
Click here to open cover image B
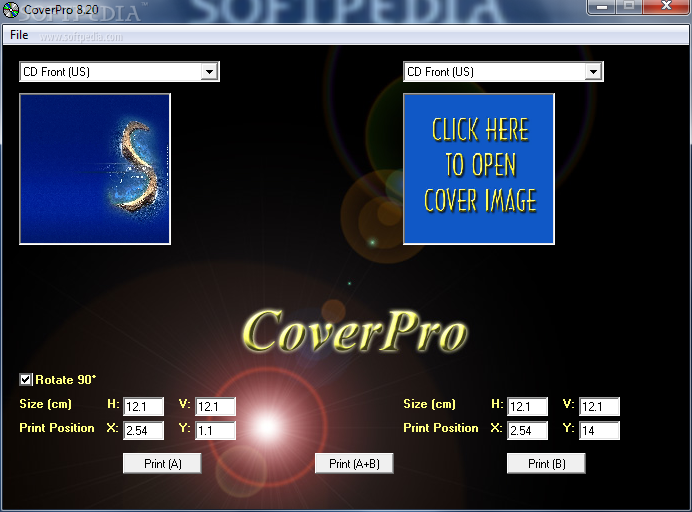[479, 169]
